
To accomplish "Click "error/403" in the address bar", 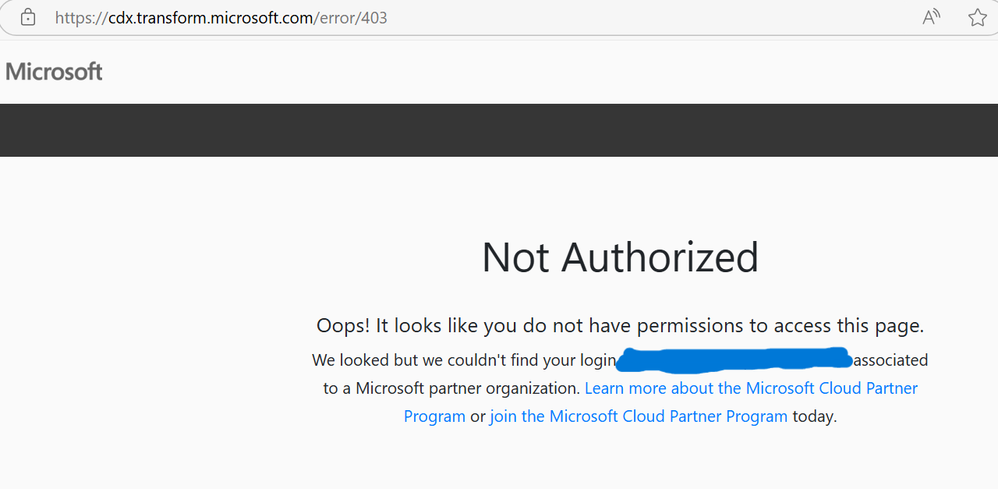I will point(352,18).
